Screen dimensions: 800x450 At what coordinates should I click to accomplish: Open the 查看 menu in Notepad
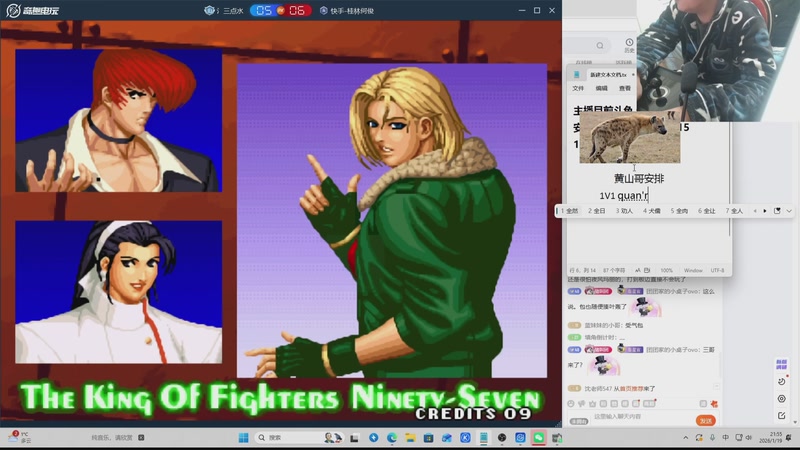click(625, 88)
